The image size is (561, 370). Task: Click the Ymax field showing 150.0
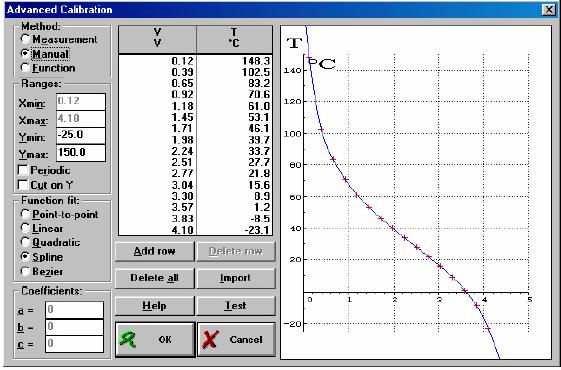click(81, 153)
